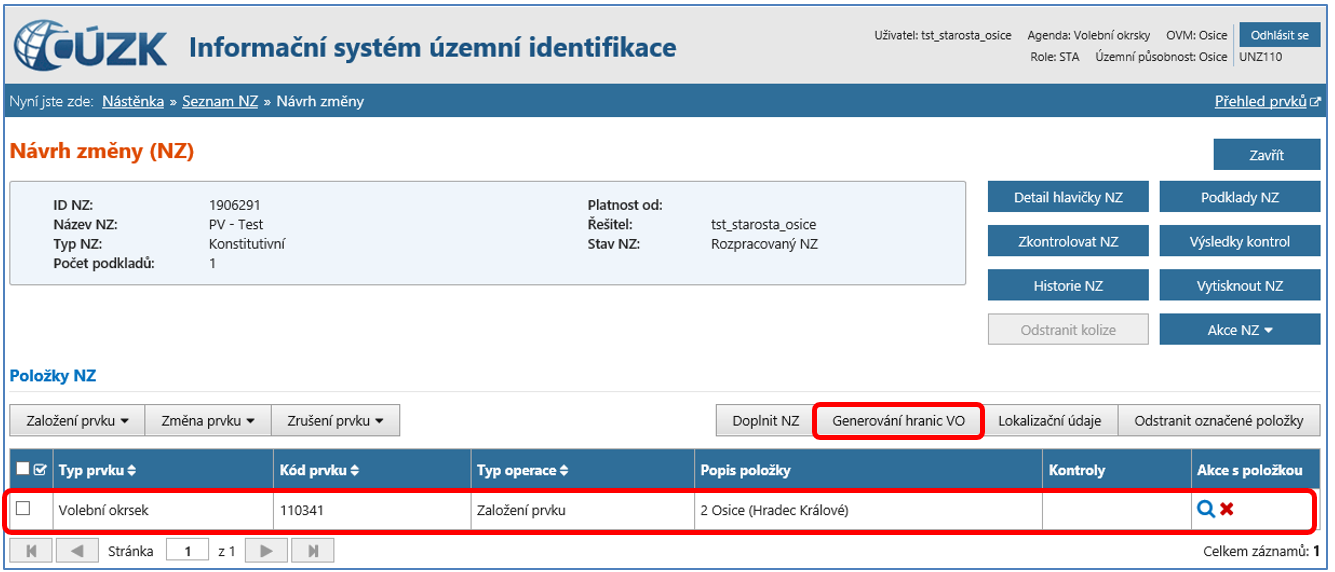The image size is (1335, 572).
Task: Open the Založení prvku dropdown
Action: (77, 421)
